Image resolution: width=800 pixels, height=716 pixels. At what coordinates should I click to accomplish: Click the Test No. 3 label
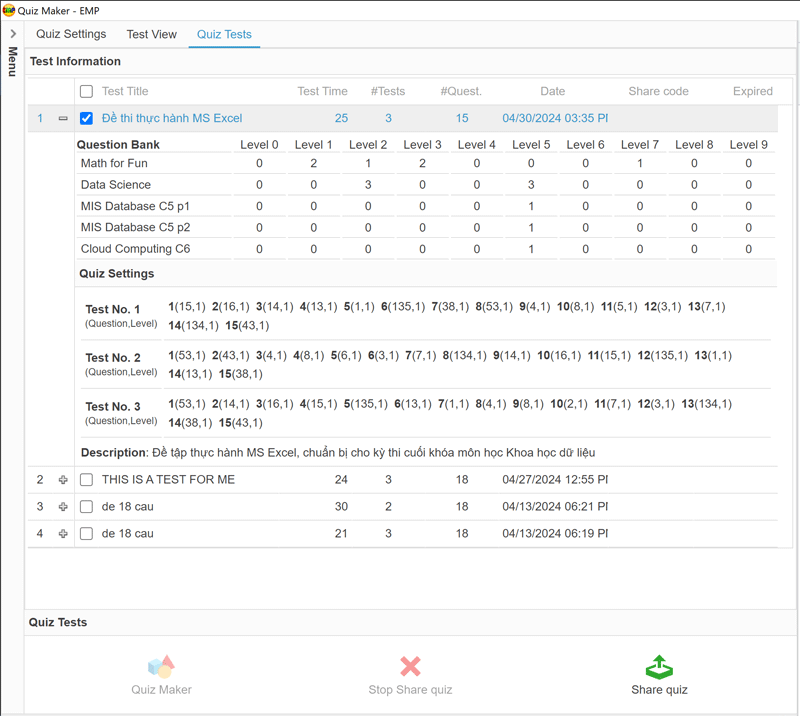113,407
